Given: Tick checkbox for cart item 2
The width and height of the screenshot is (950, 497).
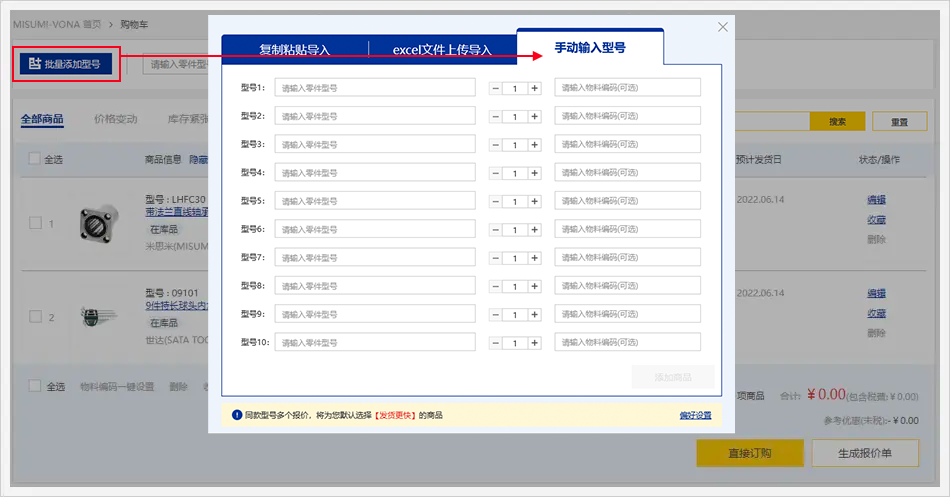Looking at the screenshot, I should tap(35, 317).
